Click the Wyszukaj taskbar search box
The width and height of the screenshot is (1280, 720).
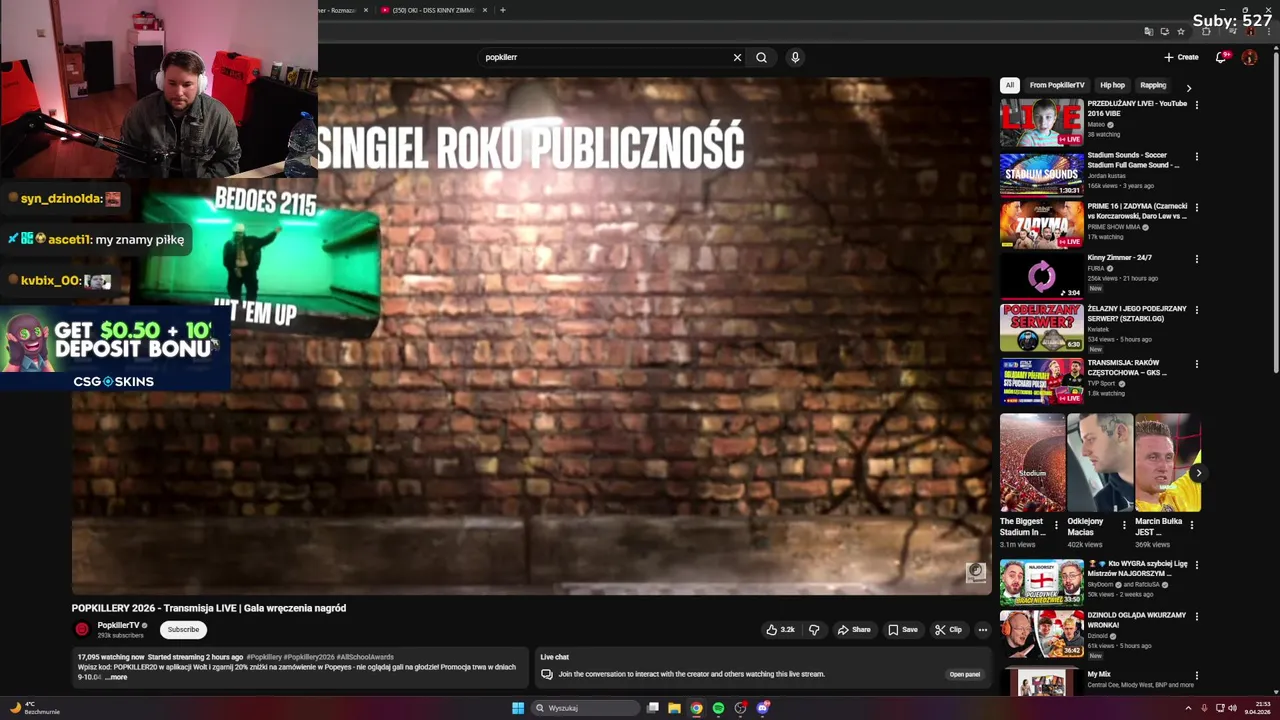point(586,708)
